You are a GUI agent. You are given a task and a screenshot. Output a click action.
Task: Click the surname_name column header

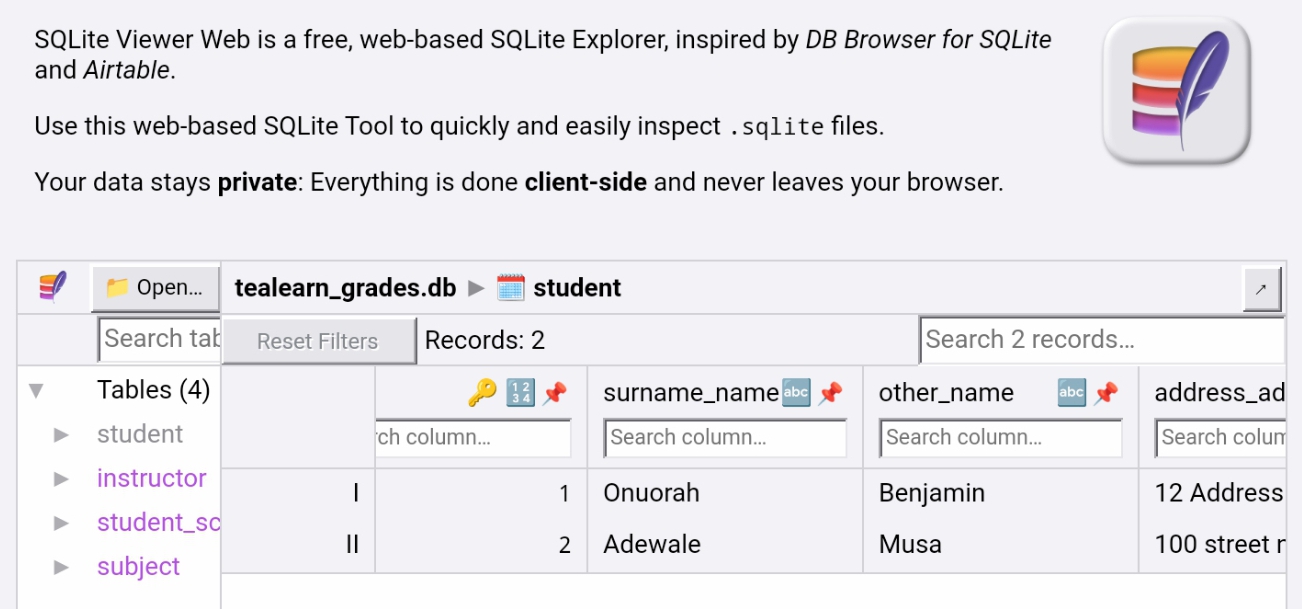point(691,393)
